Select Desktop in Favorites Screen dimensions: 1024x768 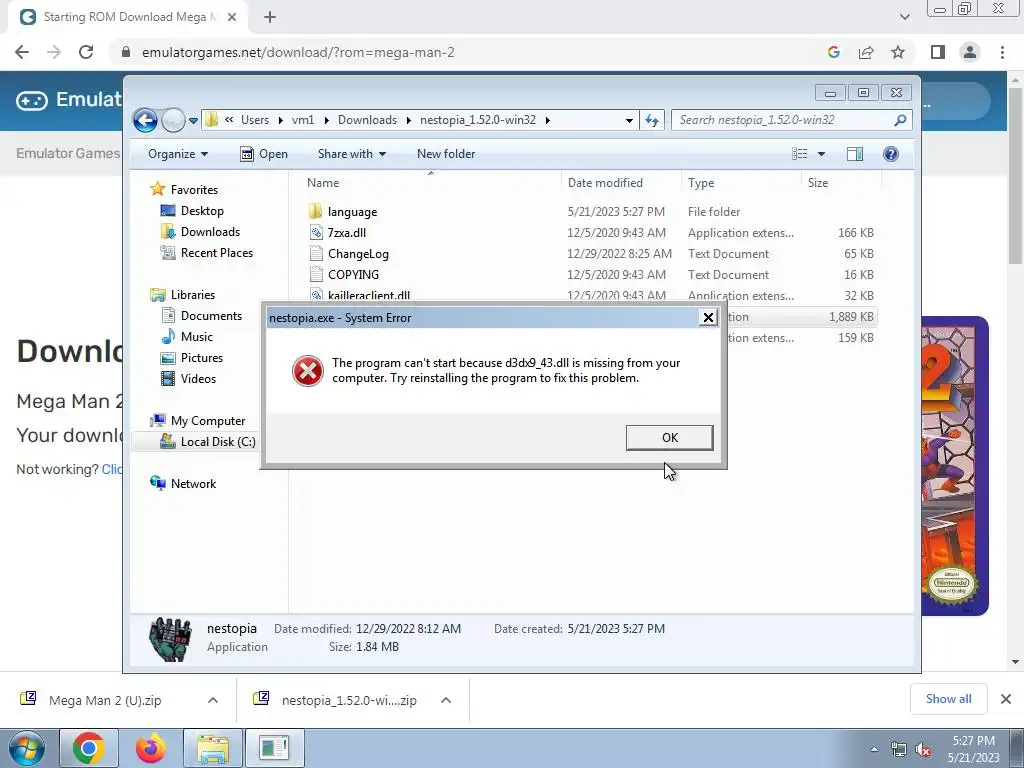tap(202, 211)
